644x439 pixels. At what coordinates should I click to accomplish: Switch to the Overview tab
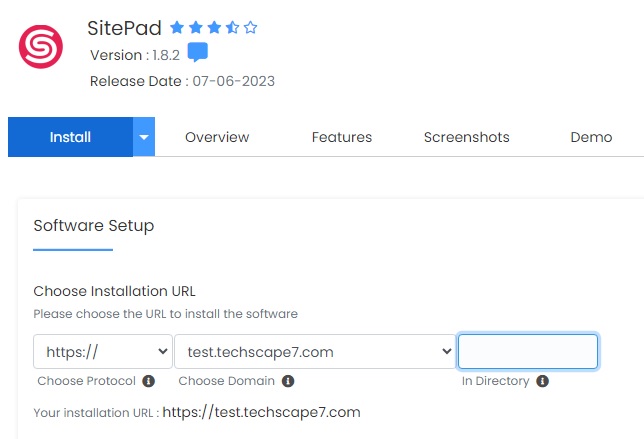217,137
